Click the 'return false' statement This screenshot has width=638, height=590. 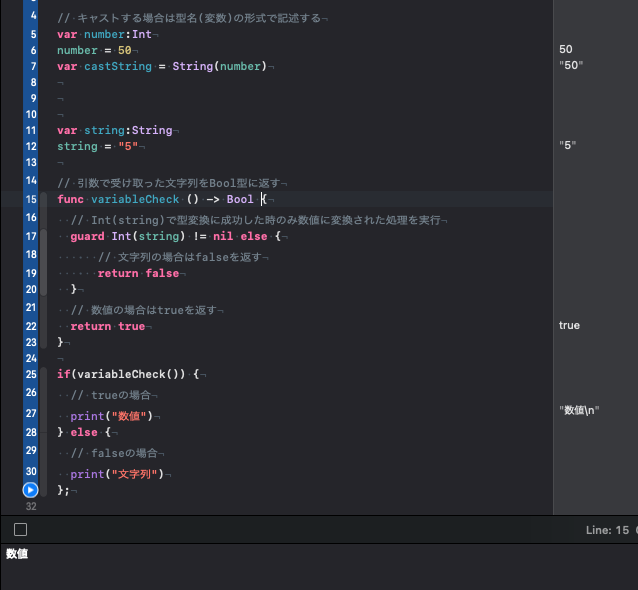coord(138,273)
